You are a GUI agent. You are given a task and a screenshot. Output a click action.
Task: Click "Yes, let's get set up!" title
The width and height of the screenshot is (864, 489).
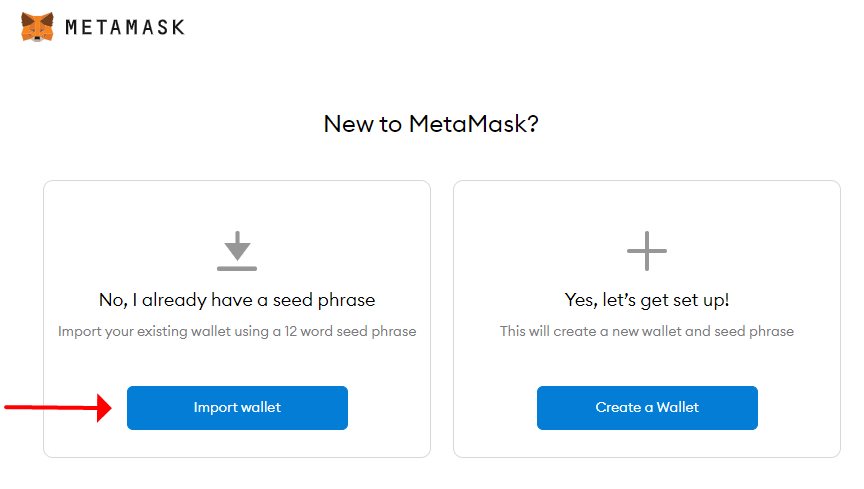(647, 300)
